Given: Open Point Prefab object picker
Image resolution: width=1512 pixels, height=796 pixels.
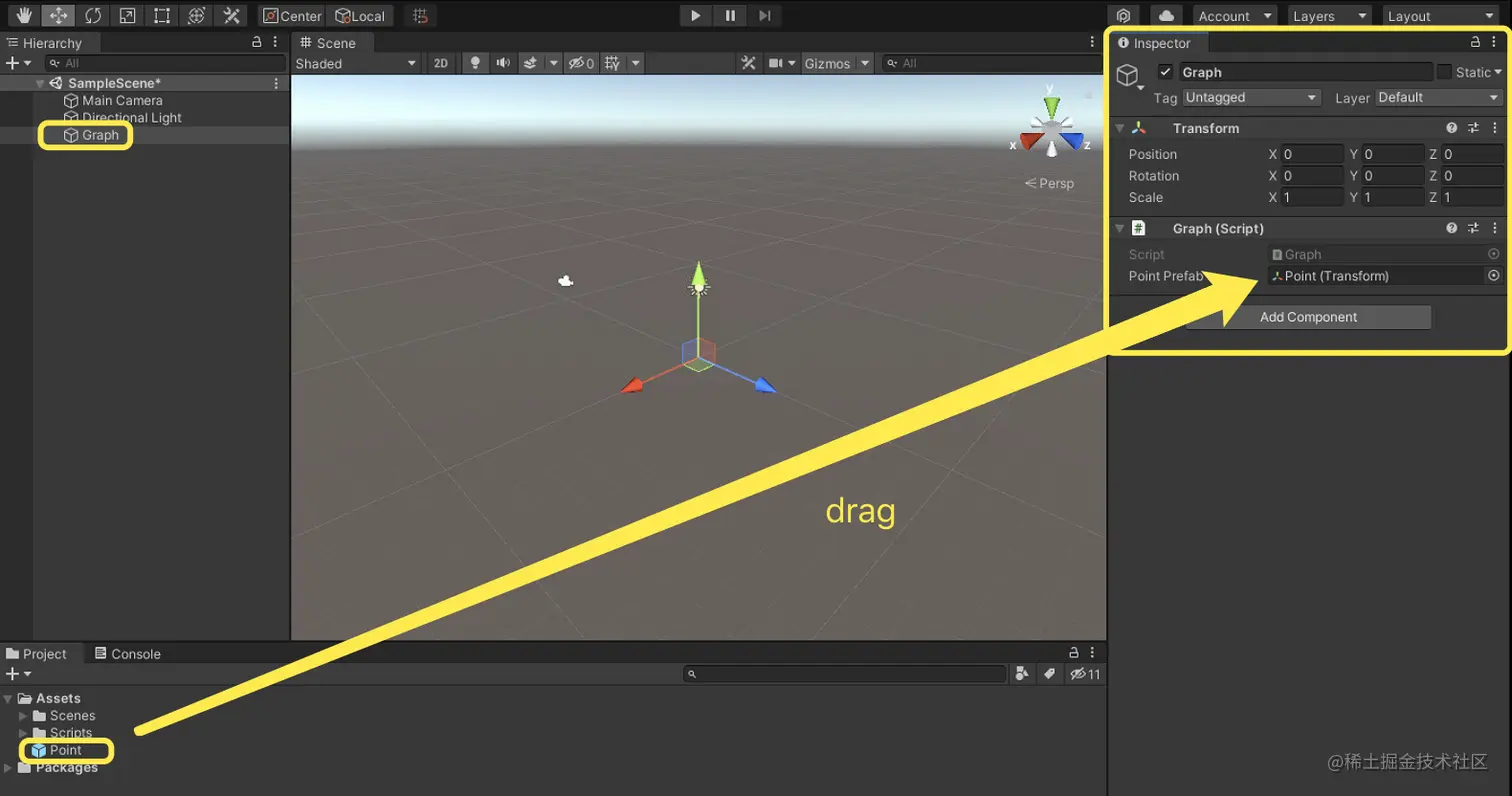Looking at the screenshot, I should (x=1494, y=276).
